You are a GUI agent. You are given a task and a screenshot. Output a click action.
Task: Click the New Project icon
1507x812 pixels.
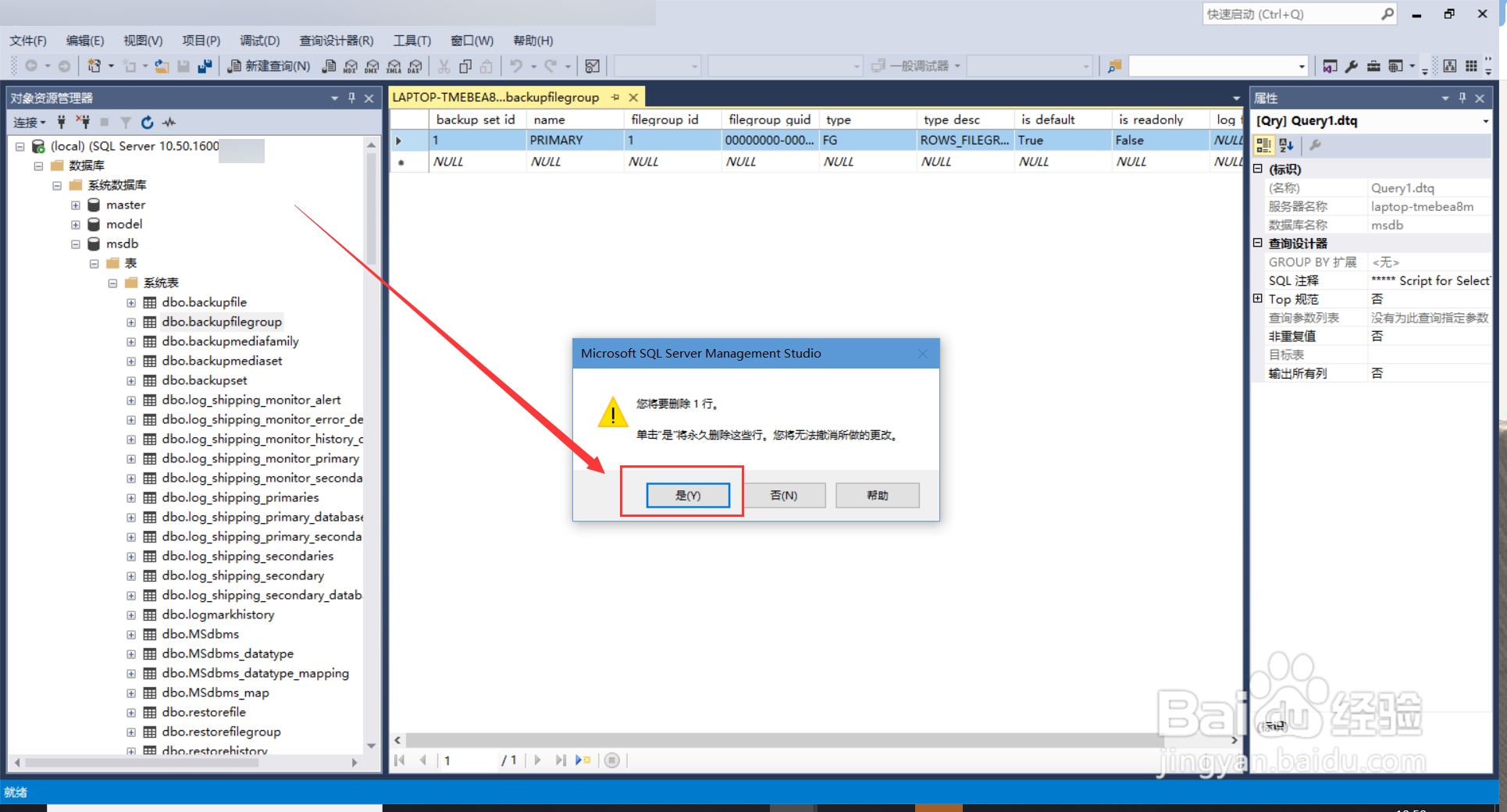click(x=94, y=66)
